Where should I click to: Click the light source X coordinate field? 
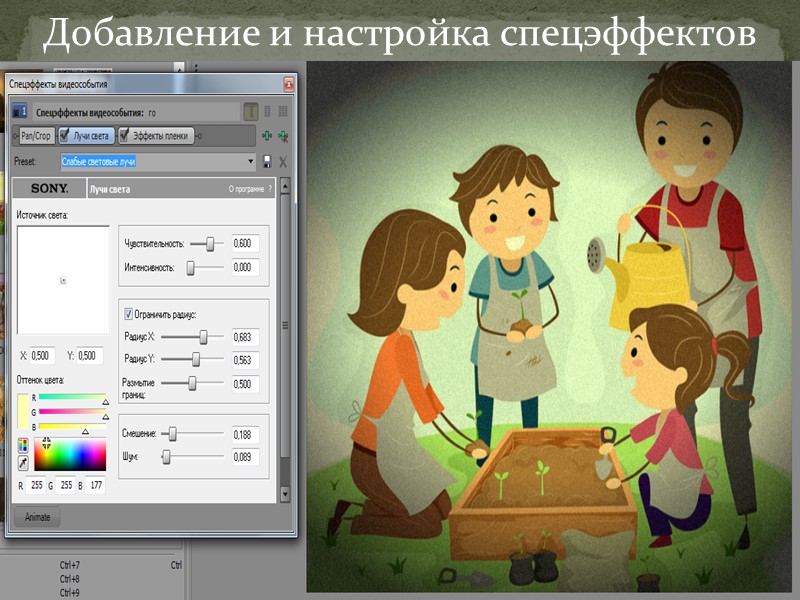coord(43,356)
